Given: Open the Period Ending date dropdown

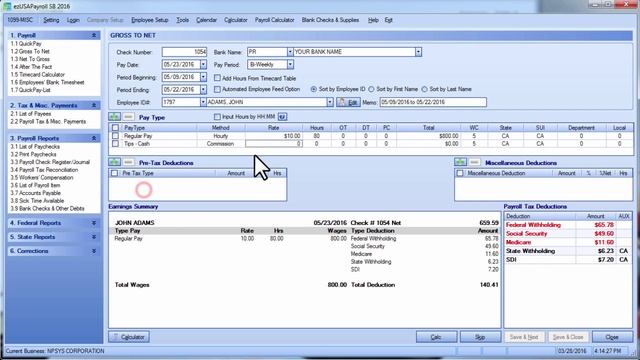Looking at the screenshot, I should point(203,89).
